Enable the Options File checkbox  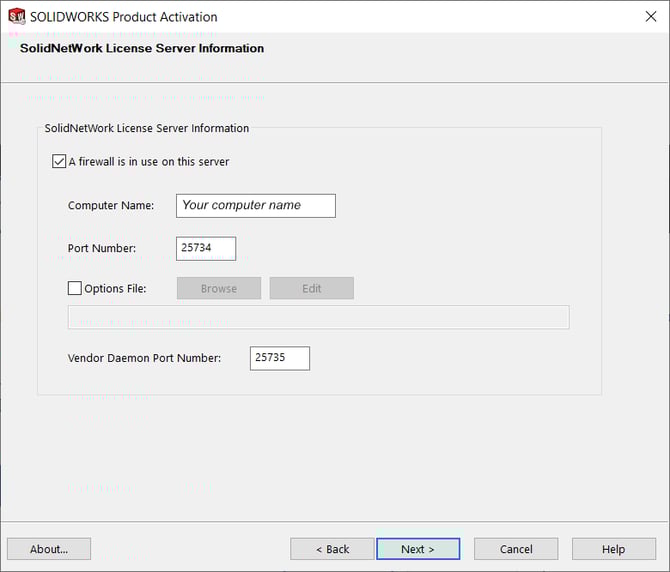point(75,288)
